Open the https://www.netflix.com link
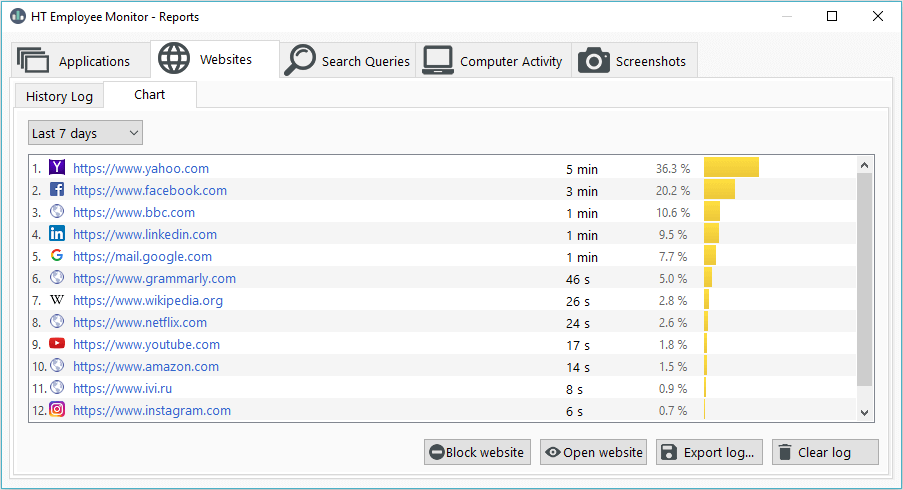 click(140, 322)
